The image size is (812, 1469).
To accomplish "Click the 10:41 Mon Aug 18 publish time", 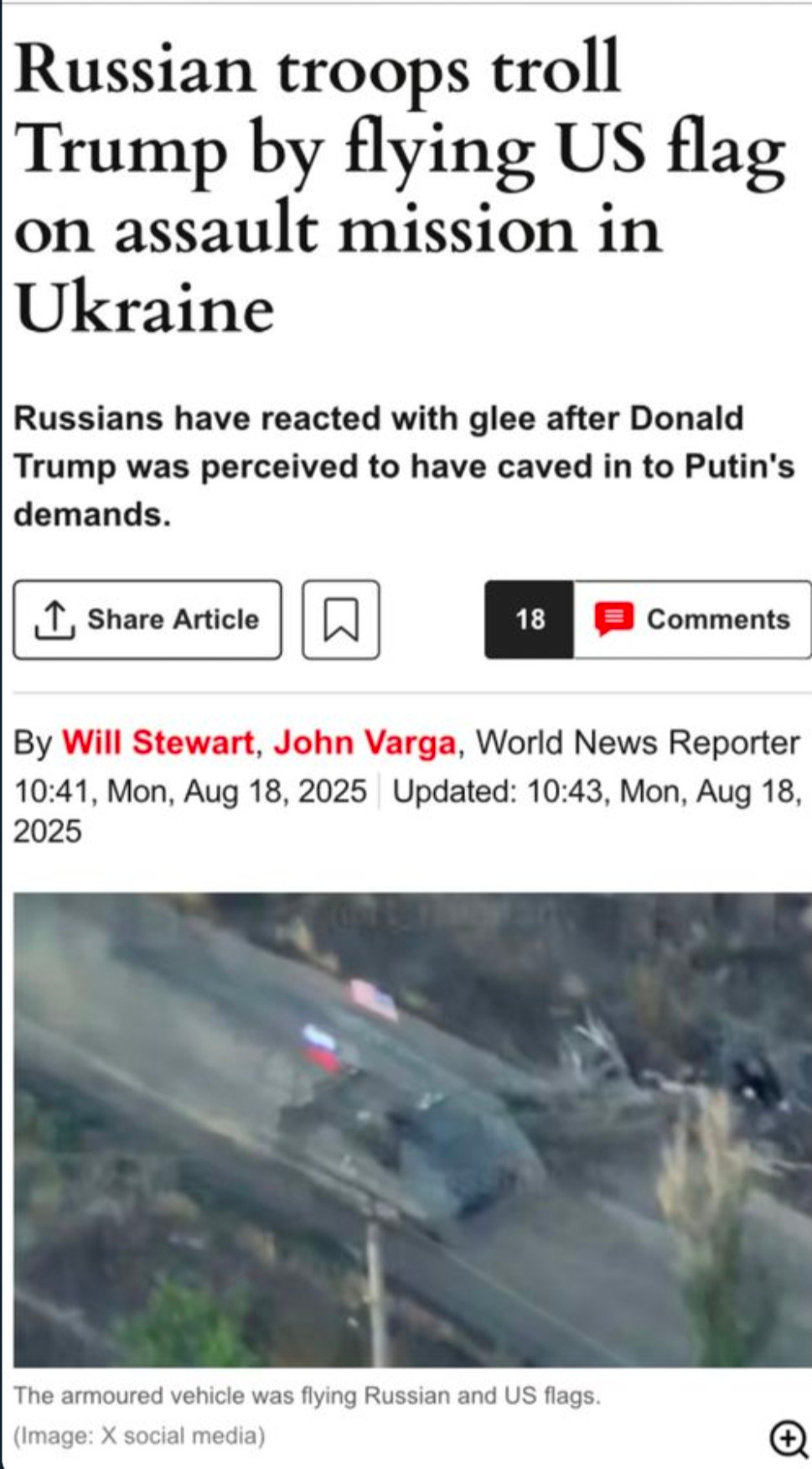I will point(190,791).
